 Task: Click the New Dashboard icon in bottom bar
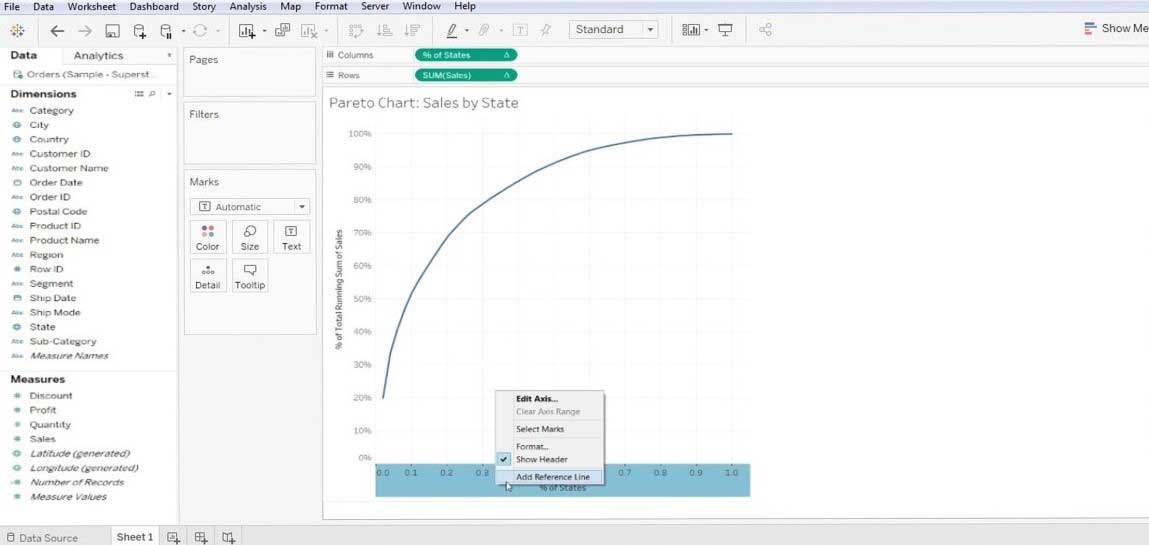pyautogui.click(x=201, y=538)
